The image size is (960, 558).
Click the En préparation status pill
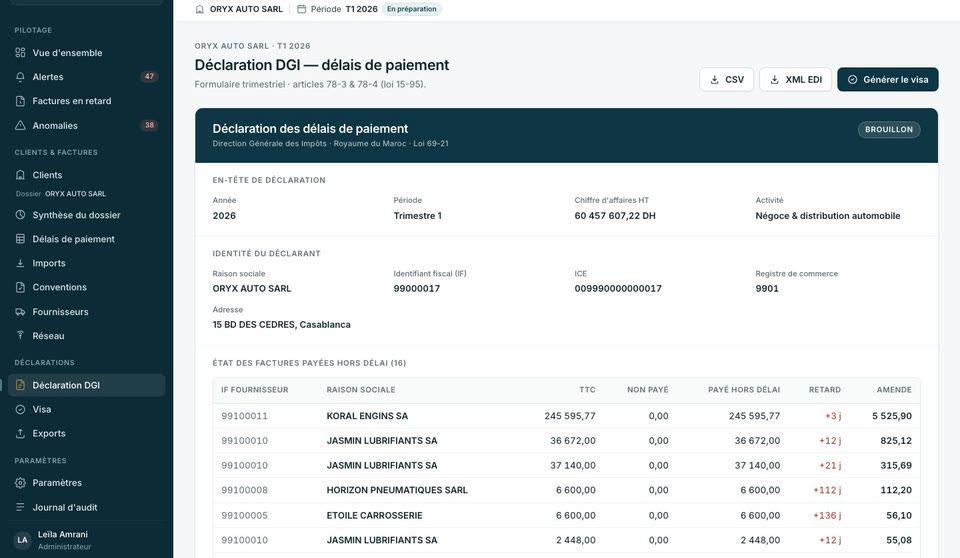(x=411, y=9)
